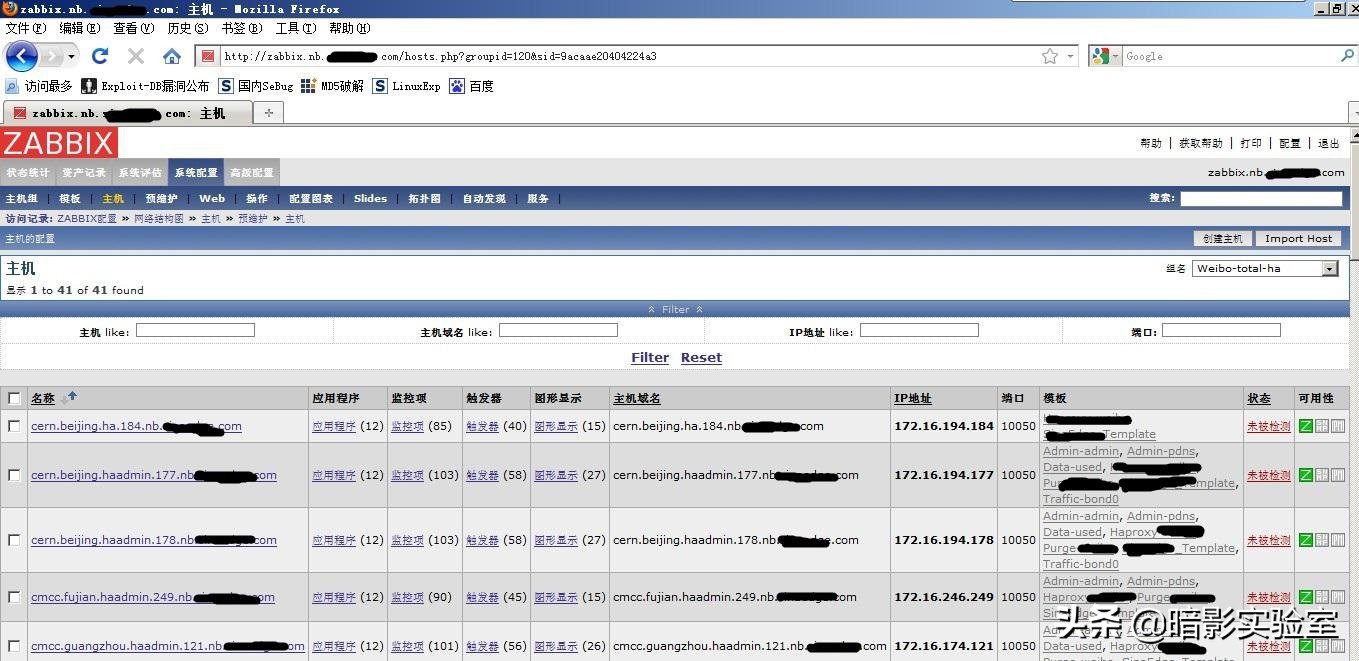Toggle the select-all checkbox in the table header

point(14,397)
